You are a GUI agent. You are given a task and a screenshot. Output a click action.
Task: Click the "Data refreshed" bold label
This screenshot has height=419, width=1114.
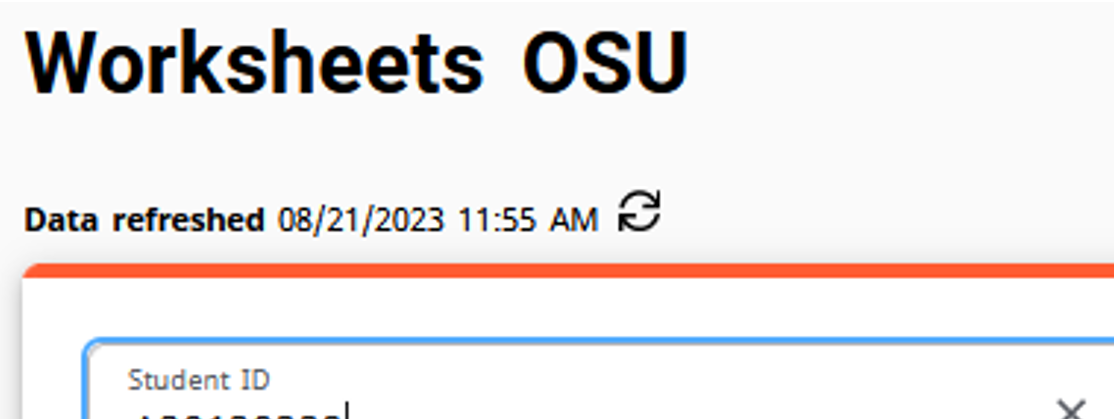(x=144, y=219)
